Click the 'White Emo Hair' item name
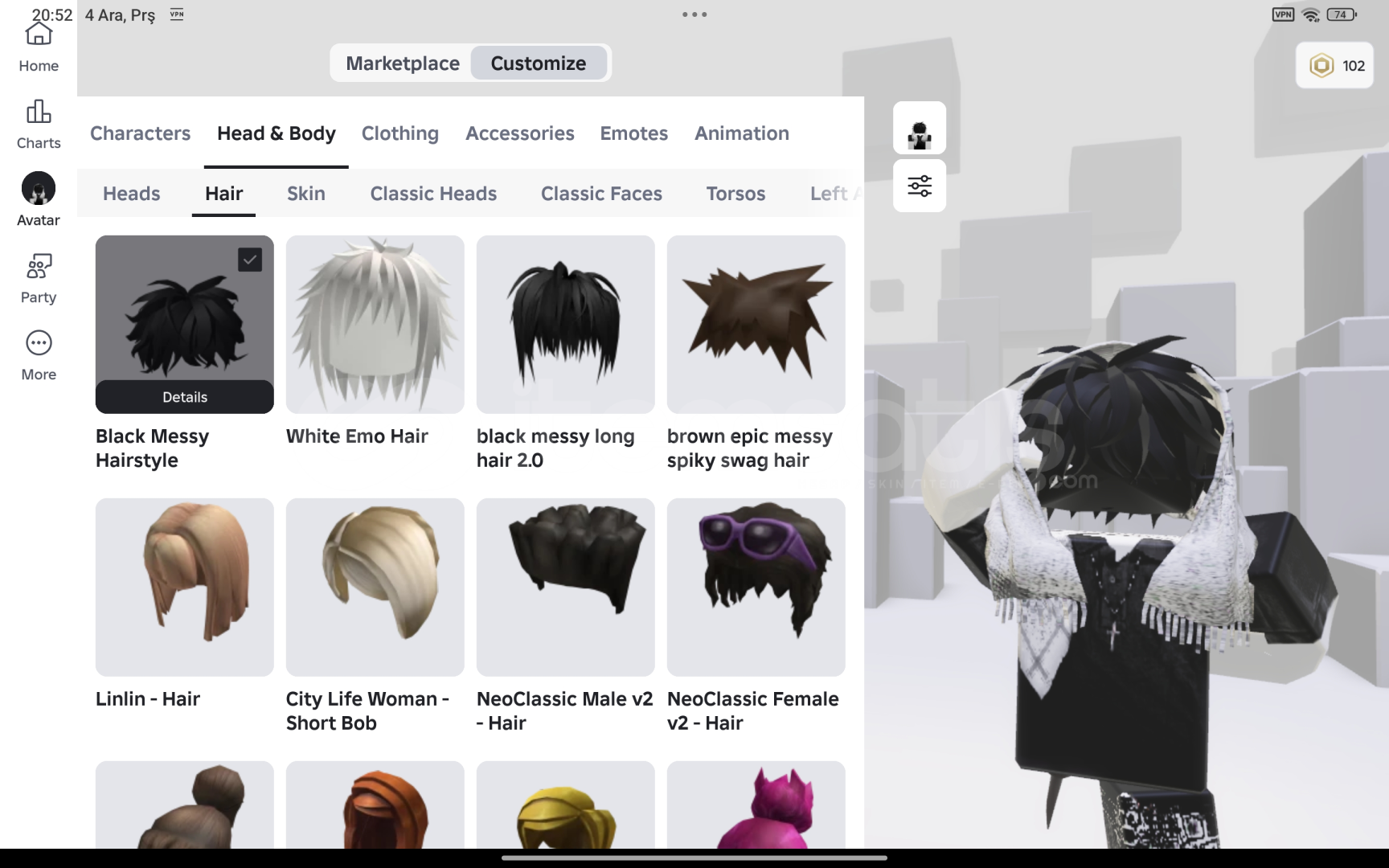Screen dimensions: 1389x868 pyautogui.click(x=357, y=436)
